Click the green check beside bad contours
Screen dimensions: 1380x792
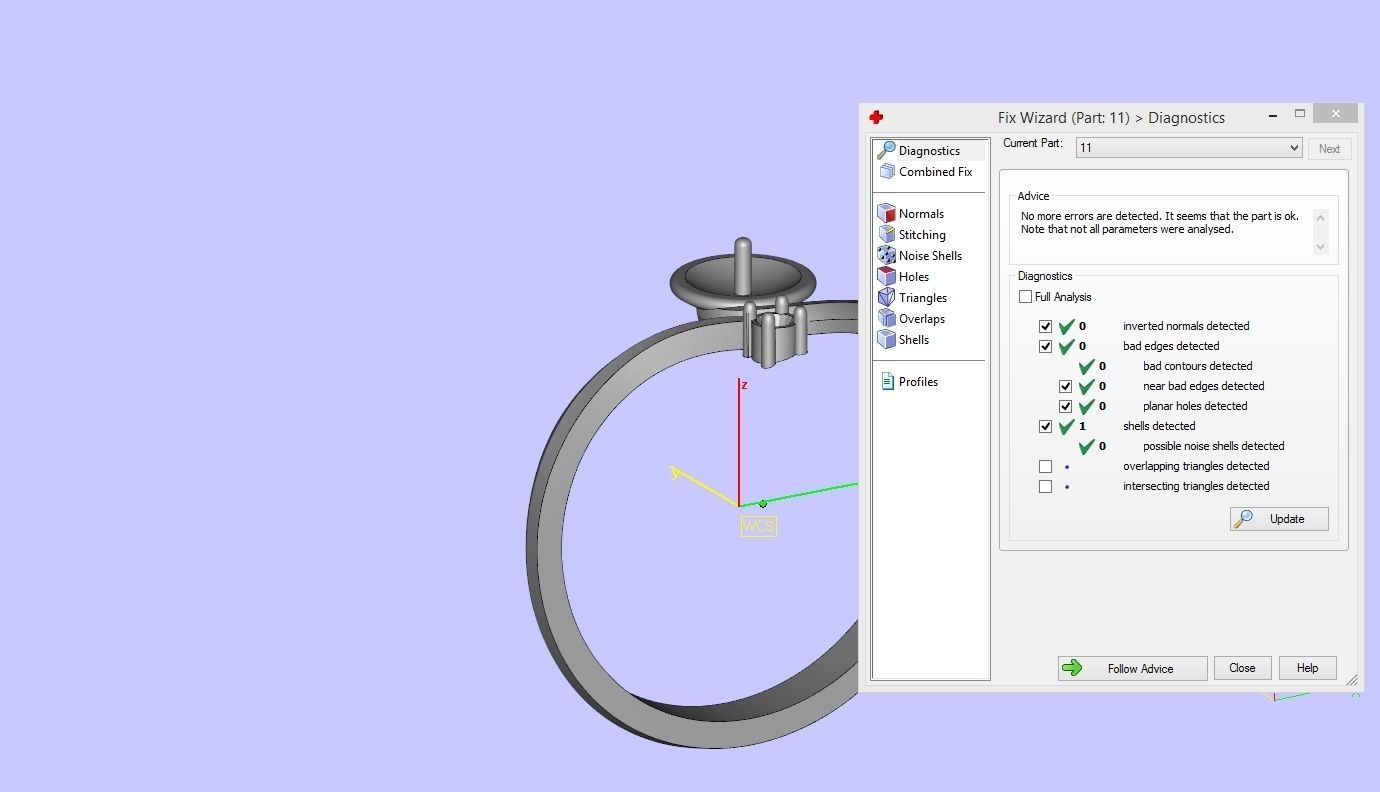pyautogui.click(x=1087, y=366)
